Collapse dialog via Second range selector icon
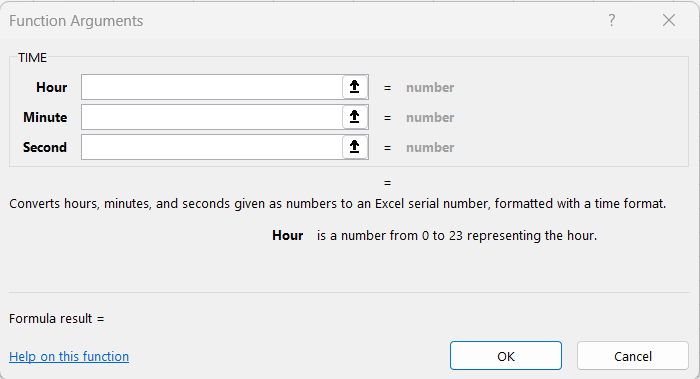 354,147
